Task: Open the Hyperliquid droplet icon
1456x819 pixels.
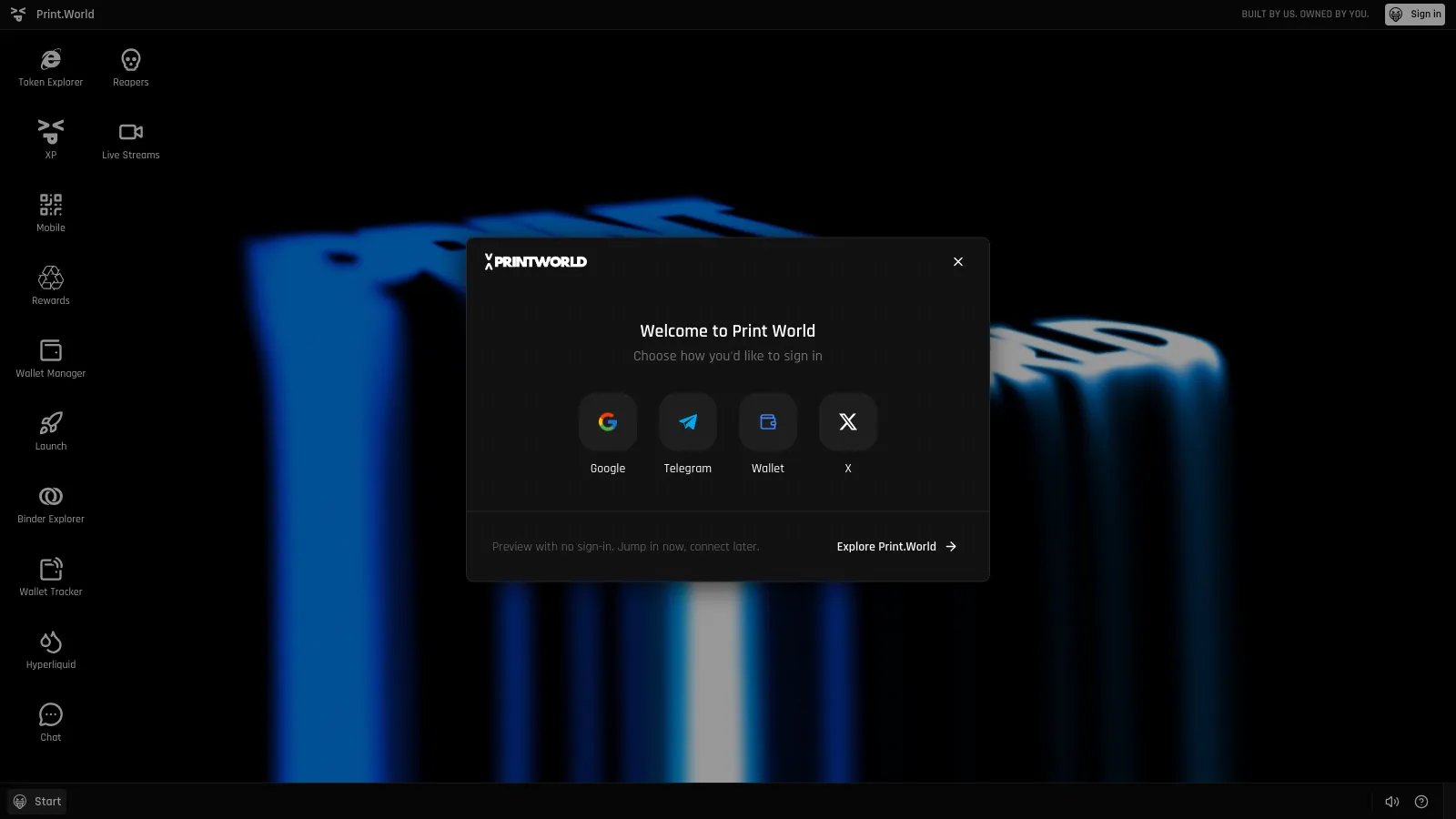Action: tap(51, 650)
